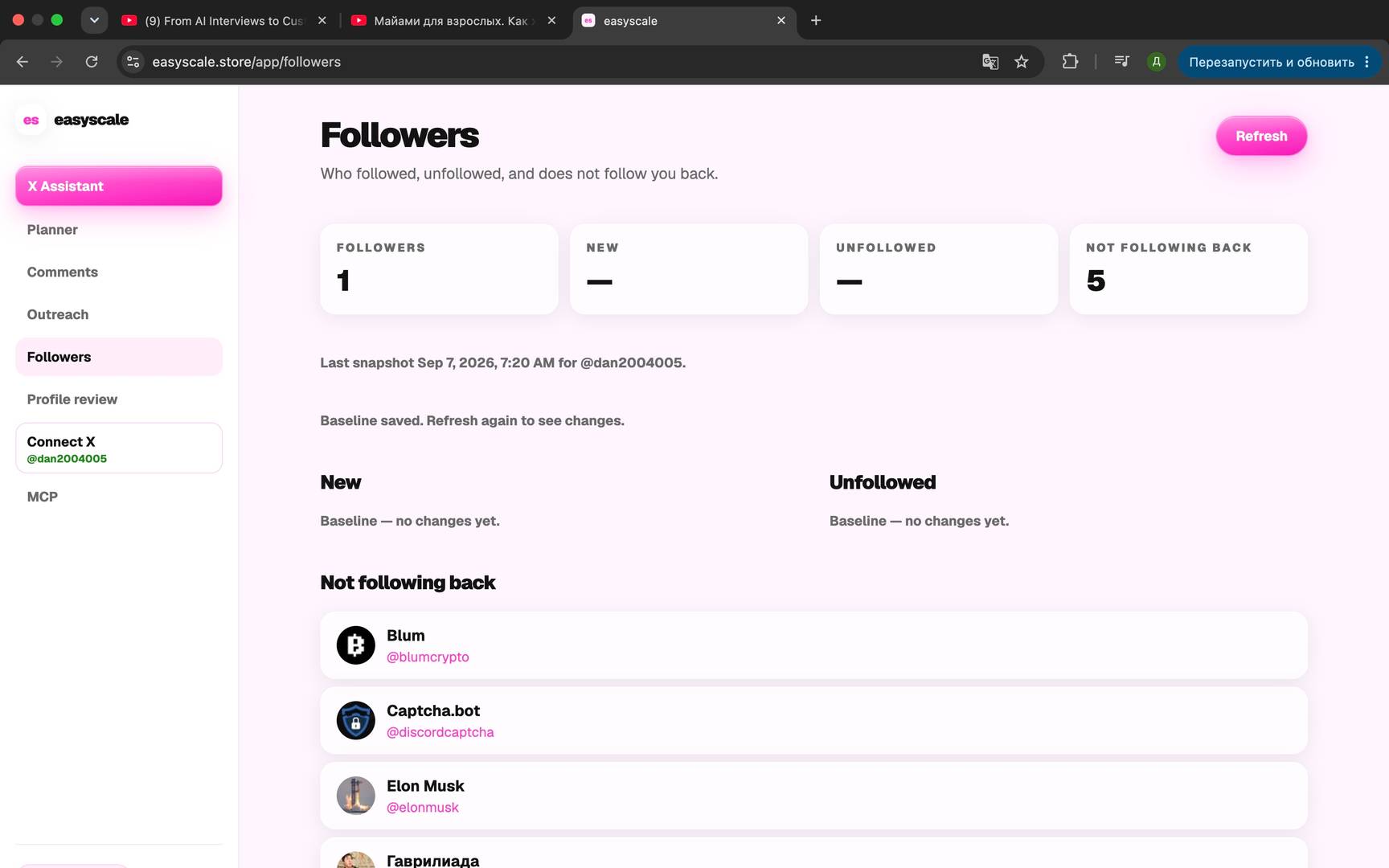
Task: Open the @discordcaptcha profile link
Action: click(440, 733)
